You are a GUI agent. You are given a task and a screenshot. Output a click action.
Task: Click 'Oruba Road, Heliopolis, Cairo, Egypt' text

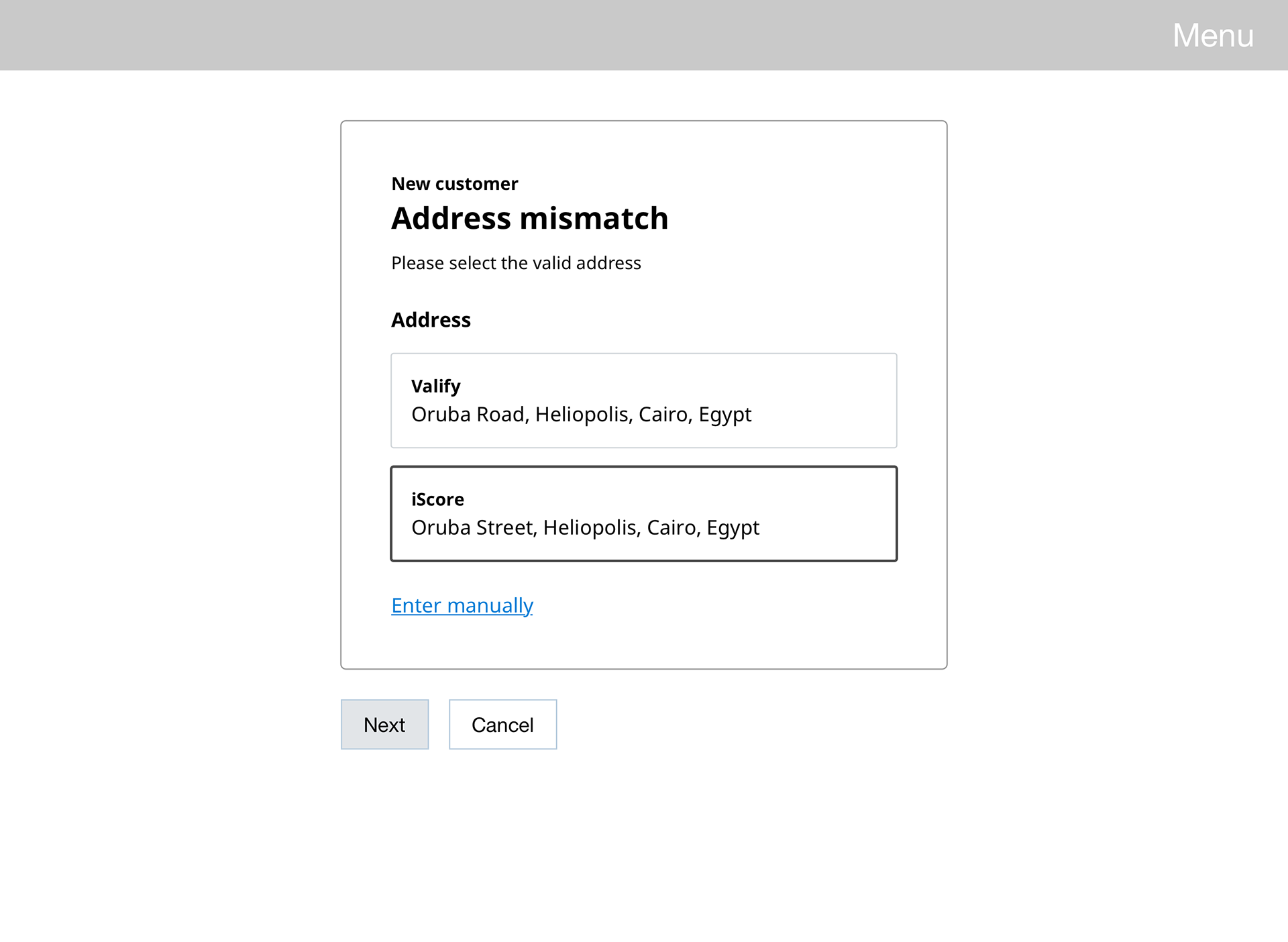[x=582, y=415]
